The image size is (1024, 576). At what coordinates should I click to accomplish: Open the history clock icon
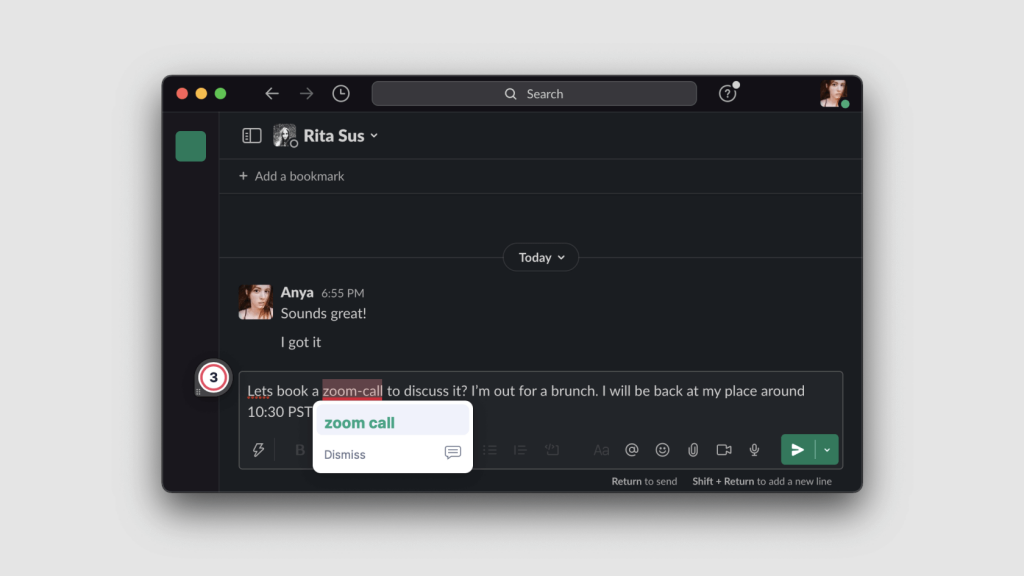pyautogui.click(x=341, y=93)
